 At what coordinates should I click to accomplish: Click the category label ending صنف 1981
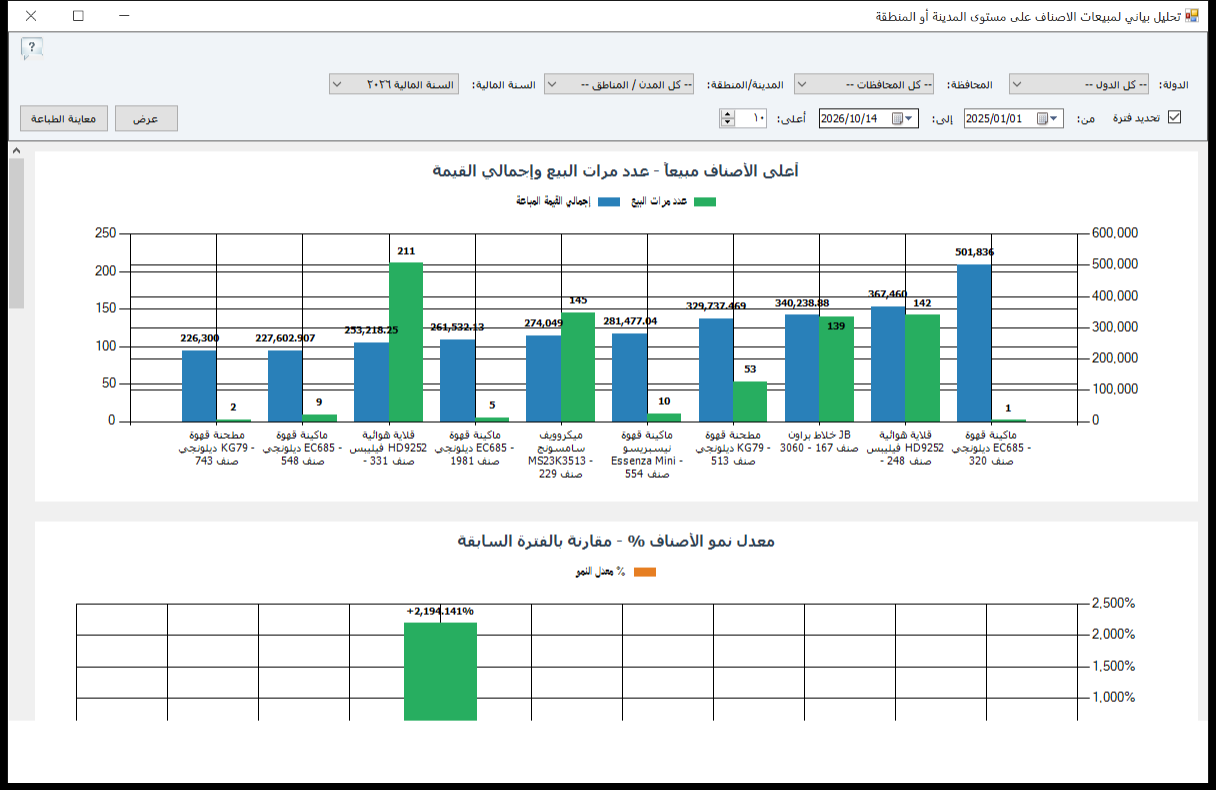click(475, 448)
